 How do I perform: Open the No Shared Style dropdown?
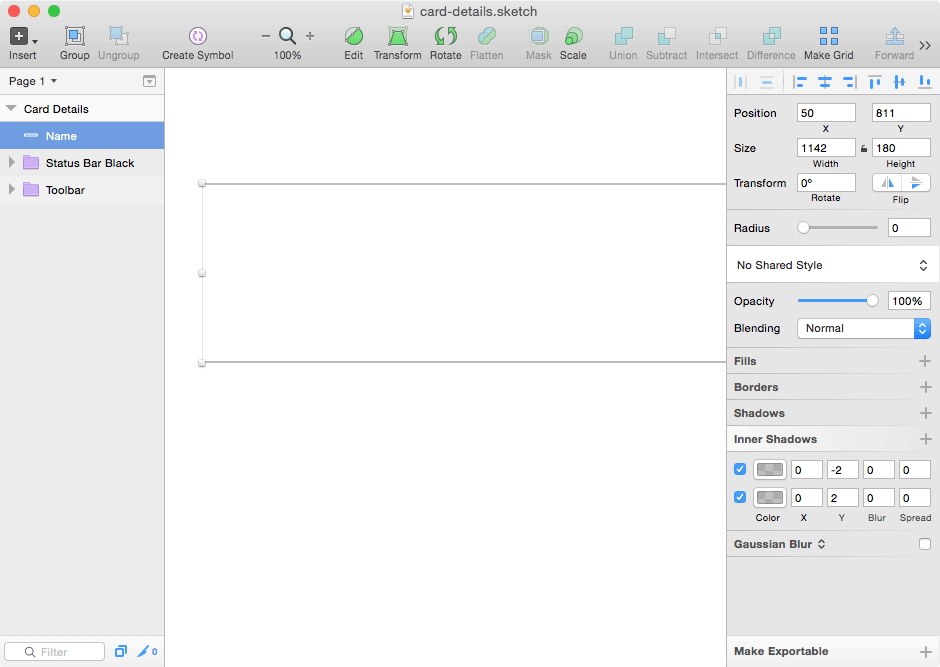833,265
